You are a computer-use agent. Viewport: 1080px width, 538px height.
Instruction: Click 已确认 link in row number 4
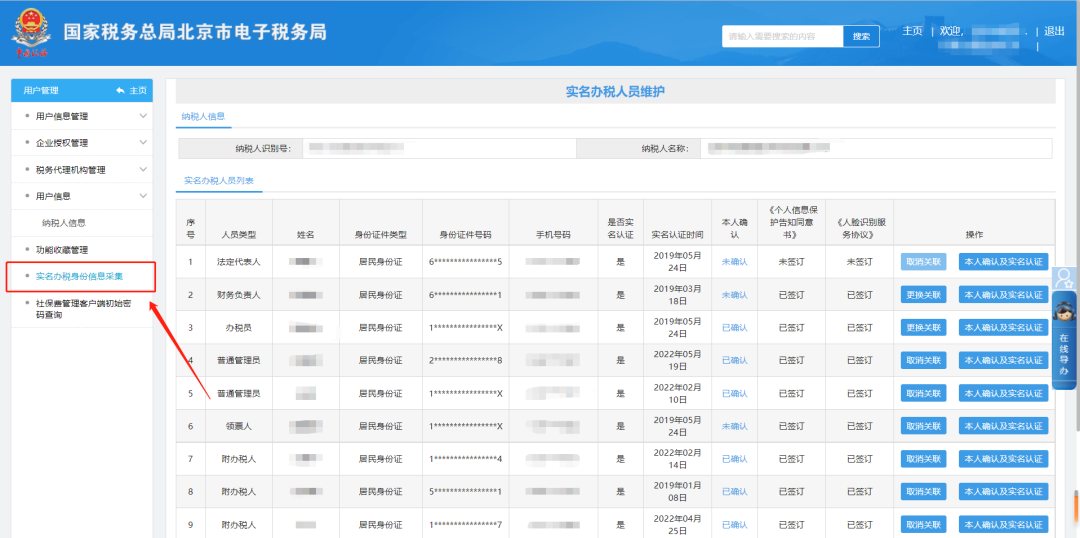click(734, 360)
